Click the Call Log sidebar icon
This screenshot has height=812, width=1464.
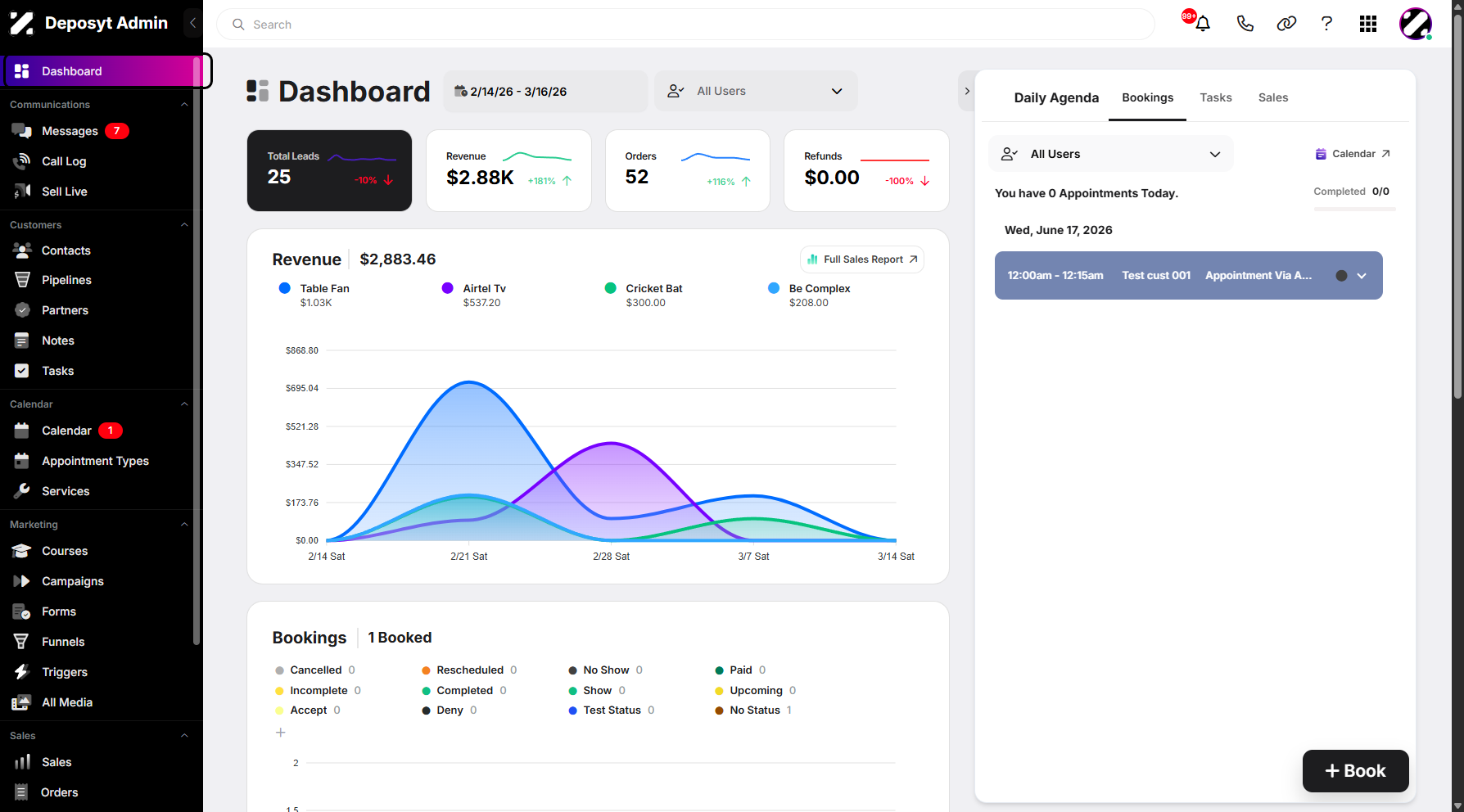[x=22, y=161]
